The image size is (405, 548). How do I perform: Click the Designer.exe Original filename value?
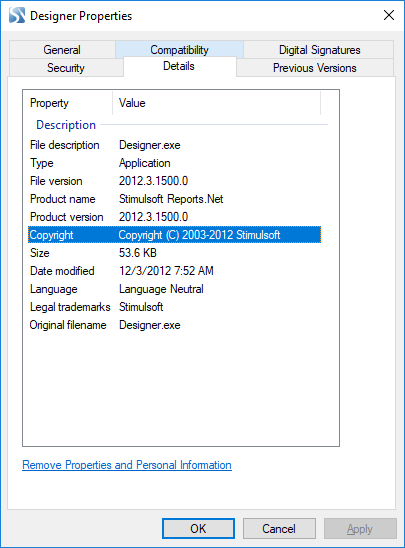150,325
